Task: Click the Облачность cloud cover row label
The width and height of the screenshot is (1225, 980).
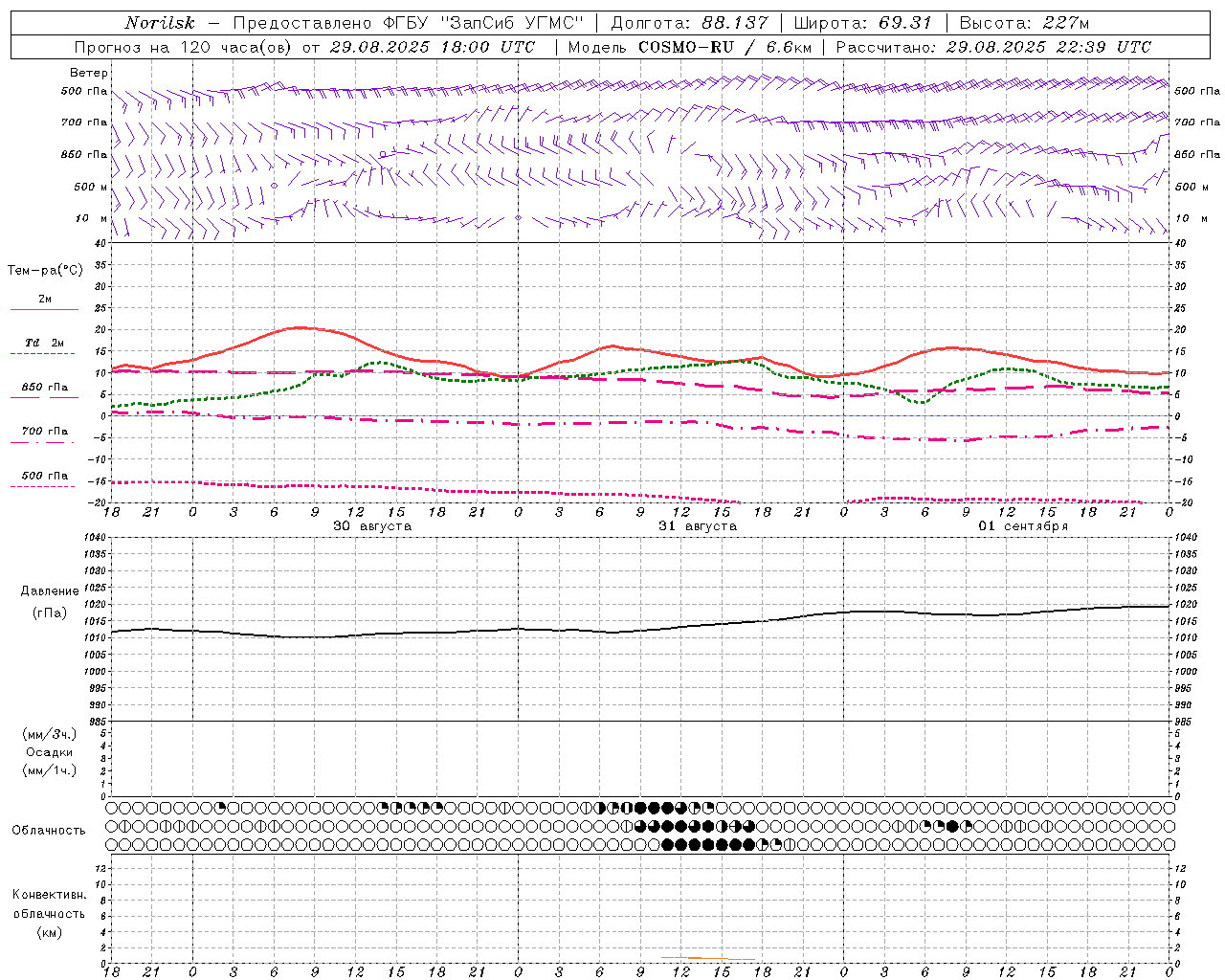Action: [49, 831]
